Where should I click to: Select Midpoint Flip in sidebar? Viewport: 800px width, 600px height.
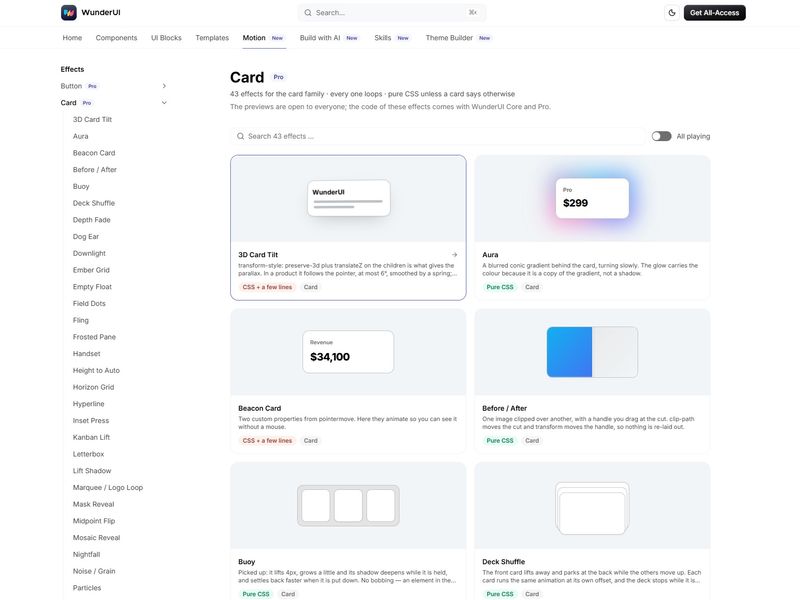94,521
